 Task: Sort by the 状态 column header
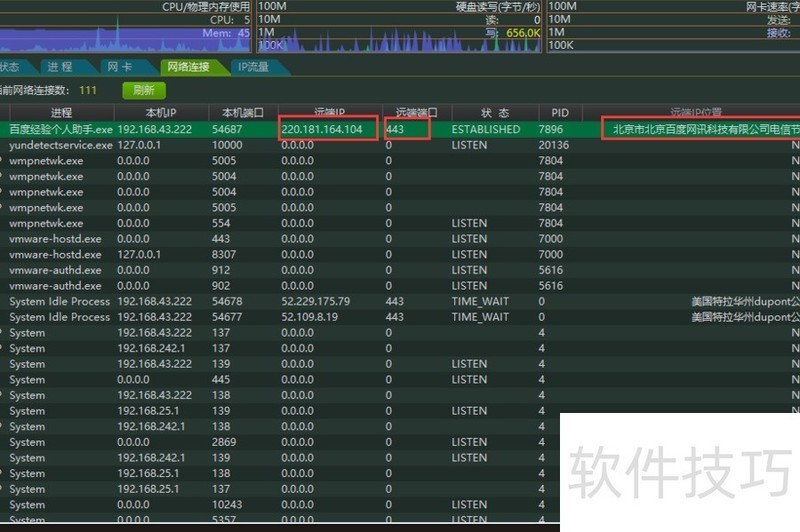pos(495,112)
